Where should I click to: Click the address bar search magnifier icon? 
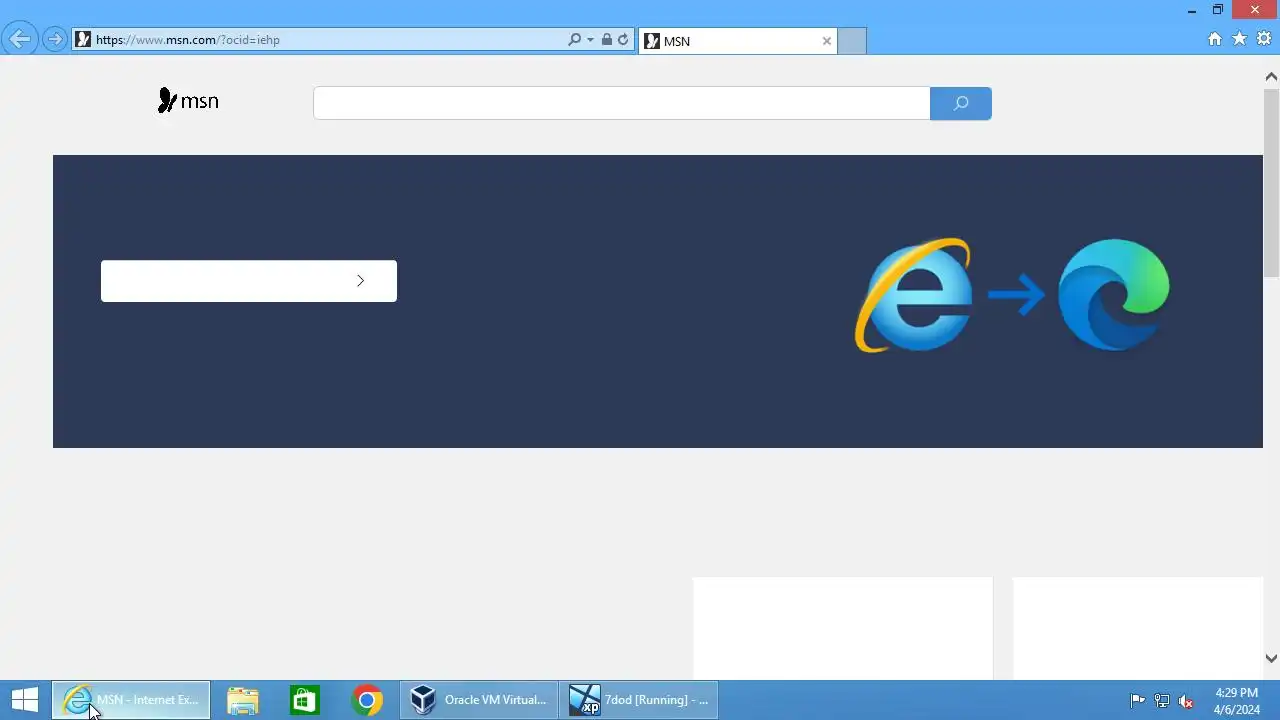pyautogui.click(x=574, y=40)
